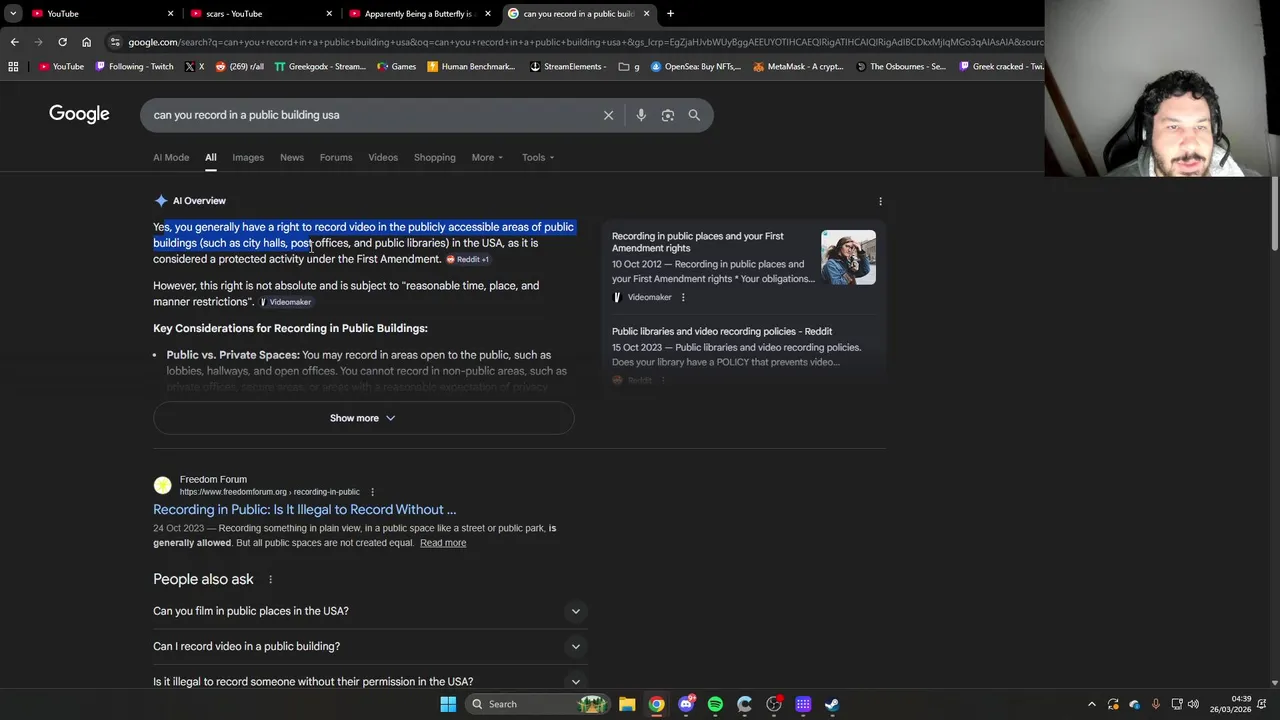Search by image with Google Lens
Screen dimensions: 1280x720
[668, 115]
